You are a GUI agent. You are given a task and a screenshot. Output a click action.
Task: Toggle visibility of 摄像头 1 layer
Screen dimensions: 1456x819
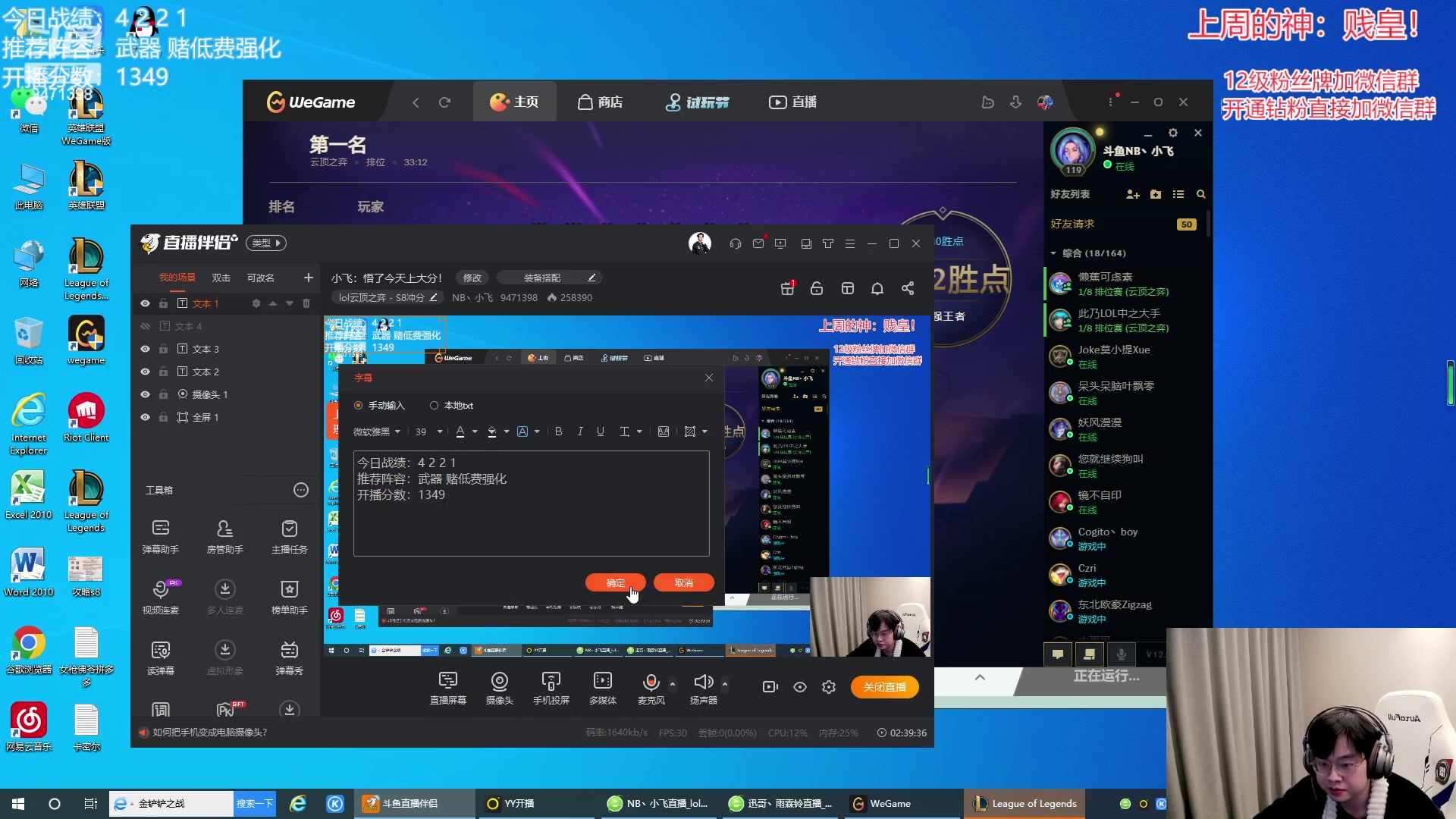[145, 394]
